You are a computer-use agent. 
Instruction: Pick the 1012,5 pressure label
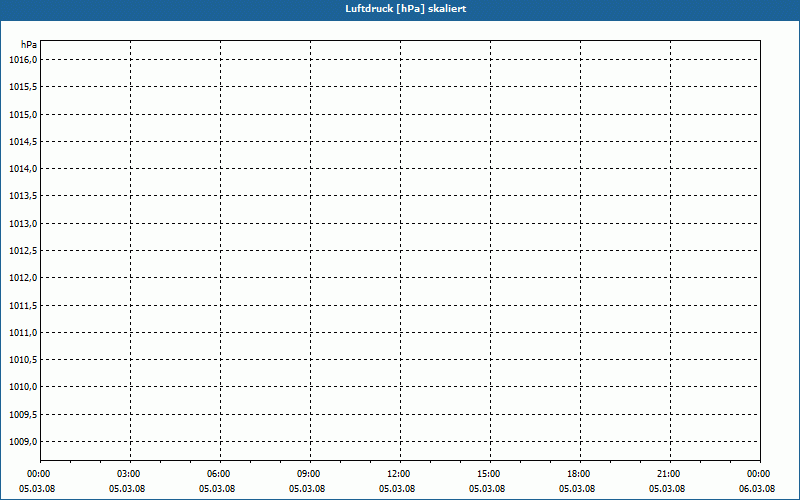pyautogui.click(x=23, y=251)
